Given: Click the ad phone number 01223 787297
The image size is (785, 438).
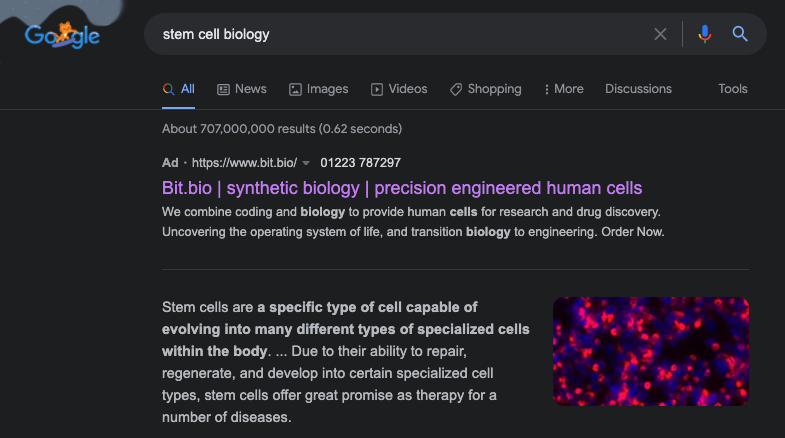Looking at the screenshot, I should pyautogui.click(x=360, y=163).
